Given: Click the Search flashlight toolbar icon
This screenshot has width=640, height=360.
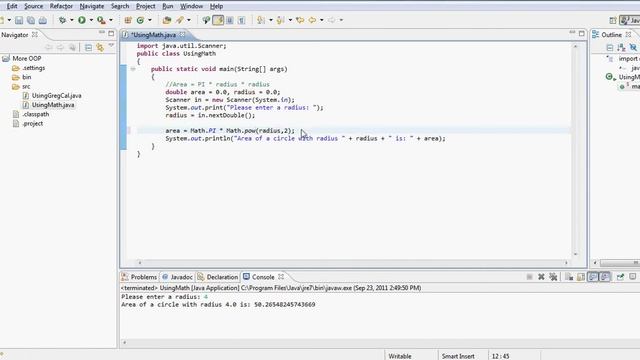Looking at the screenshot, I should click(180, 20).
